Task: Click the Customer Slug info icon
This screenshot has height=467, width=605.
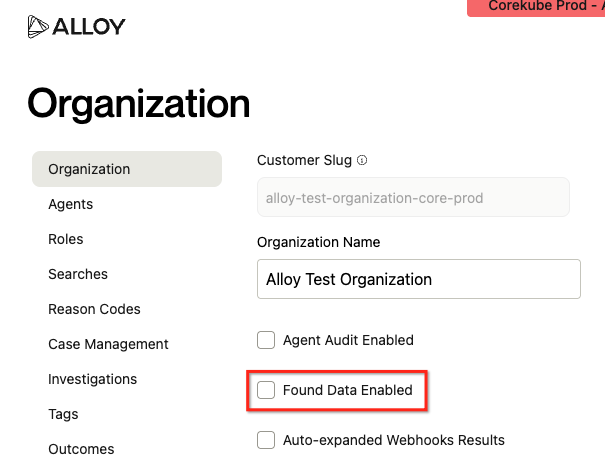Action: tap(362, 160)
